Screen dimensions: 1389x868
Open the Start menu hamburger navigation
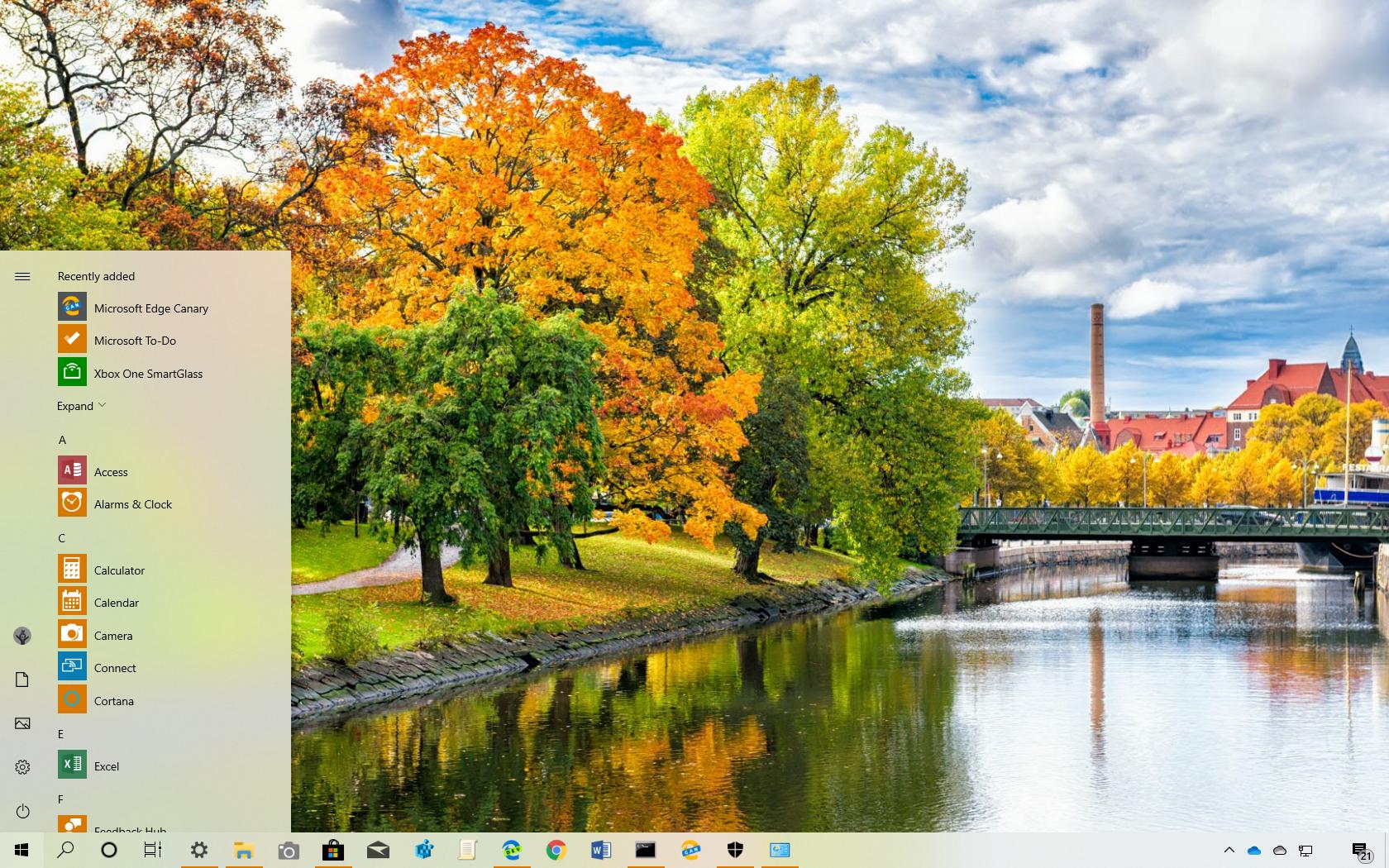pyautogui.click(x=22, y=276)
